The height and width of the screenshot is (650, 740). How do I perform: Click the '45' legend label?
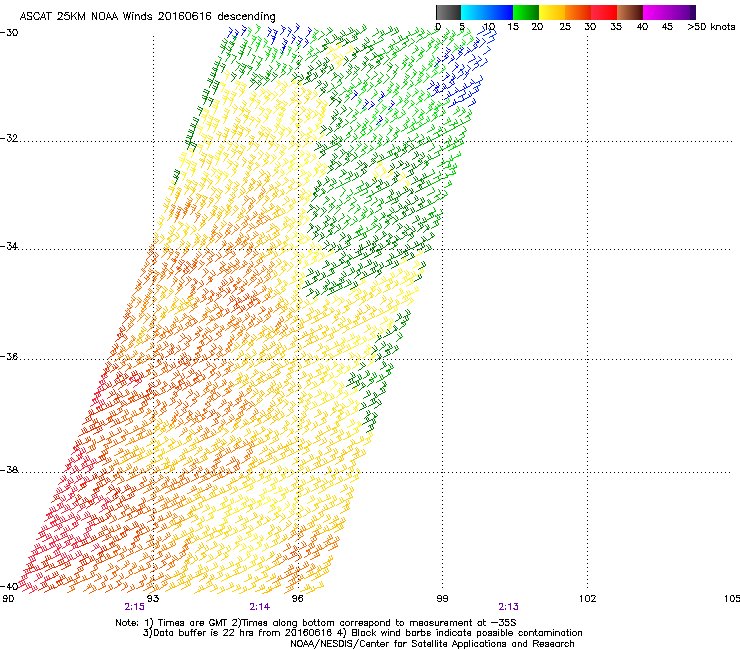click(x=667, y=27)
